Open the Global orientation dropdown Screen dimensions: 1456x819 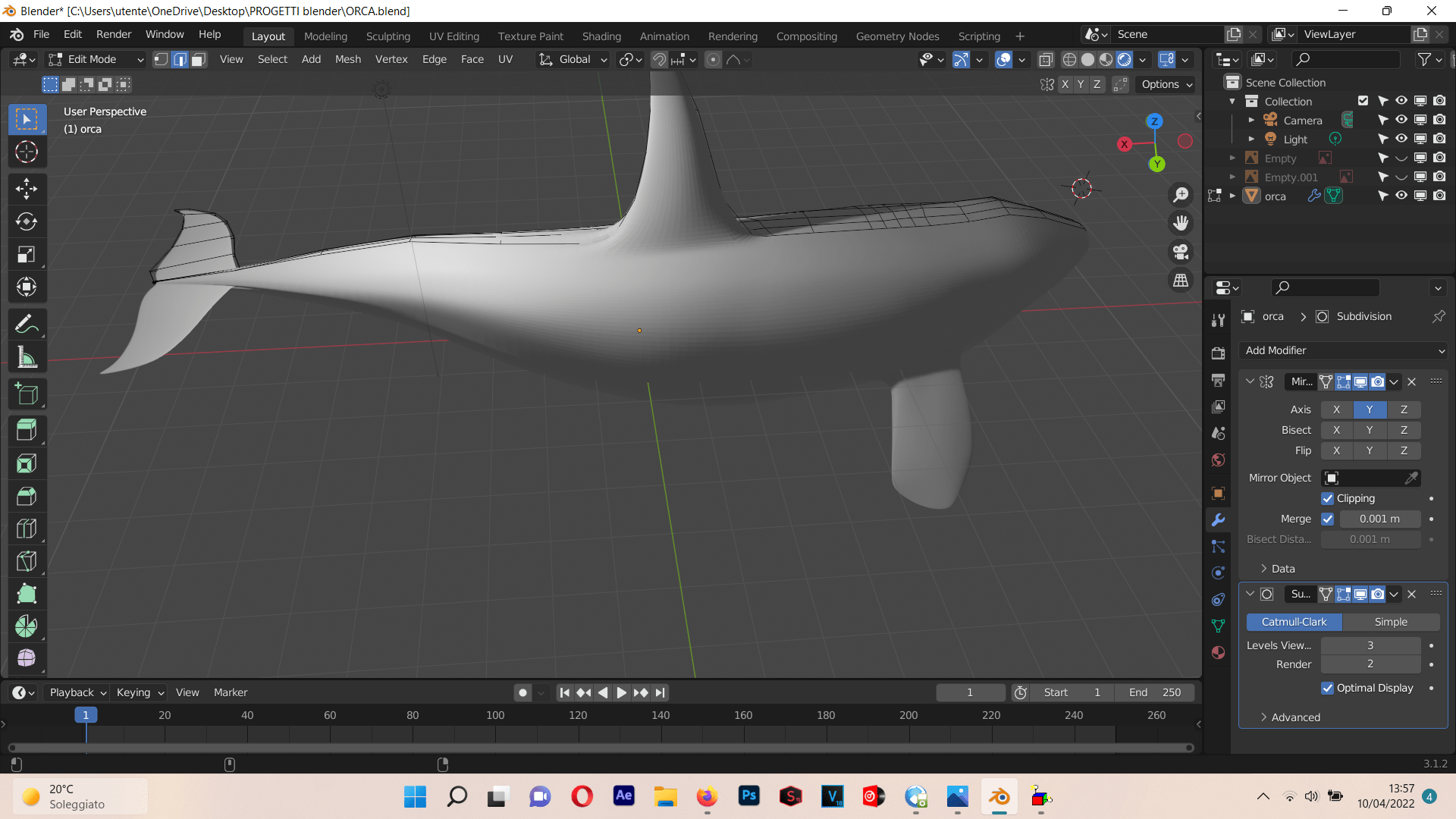(573, 60)
